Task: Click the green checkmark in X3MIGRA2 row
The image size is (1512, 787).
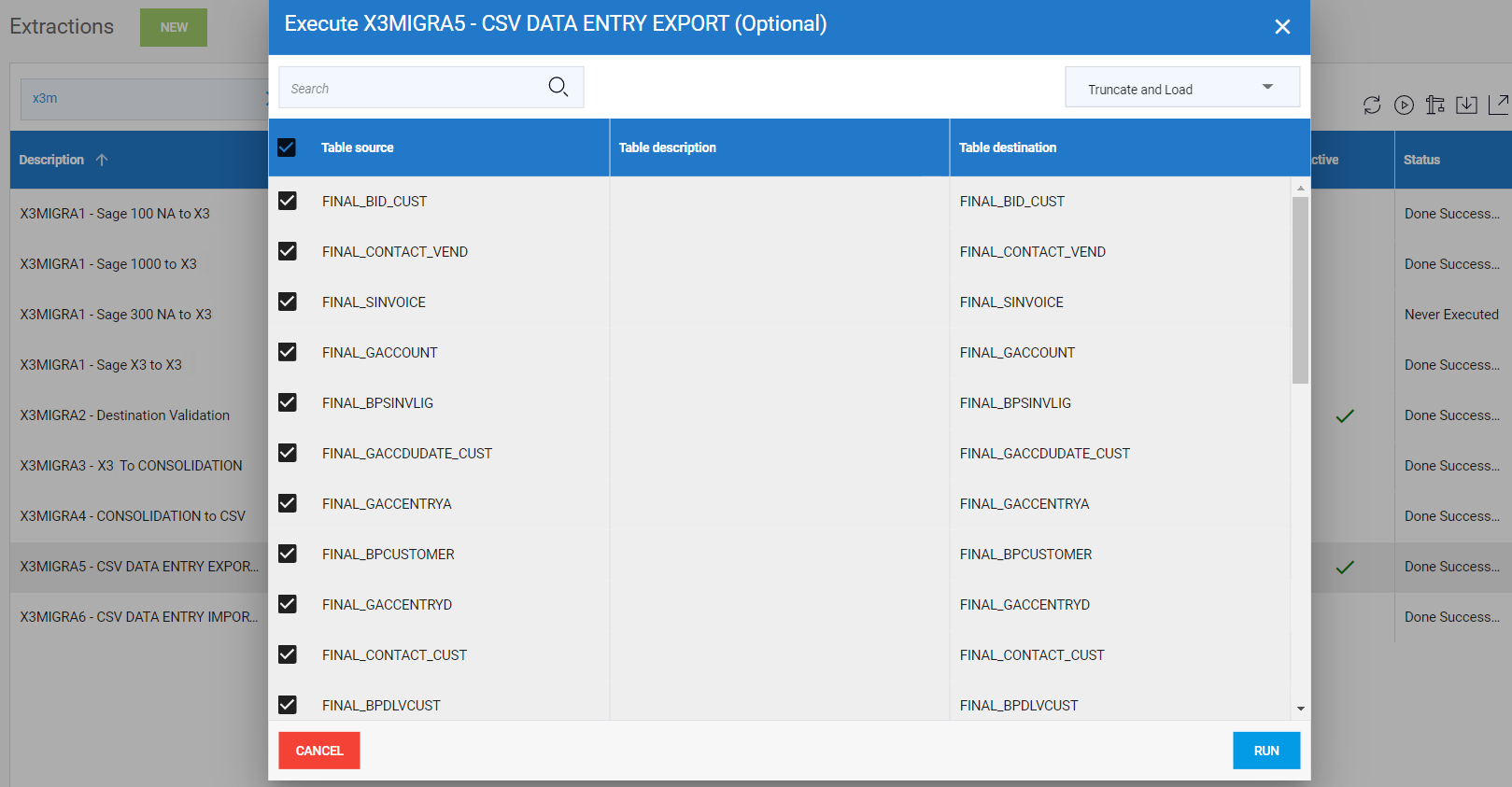Action: pyautogui.click(x=1344, y=415)
